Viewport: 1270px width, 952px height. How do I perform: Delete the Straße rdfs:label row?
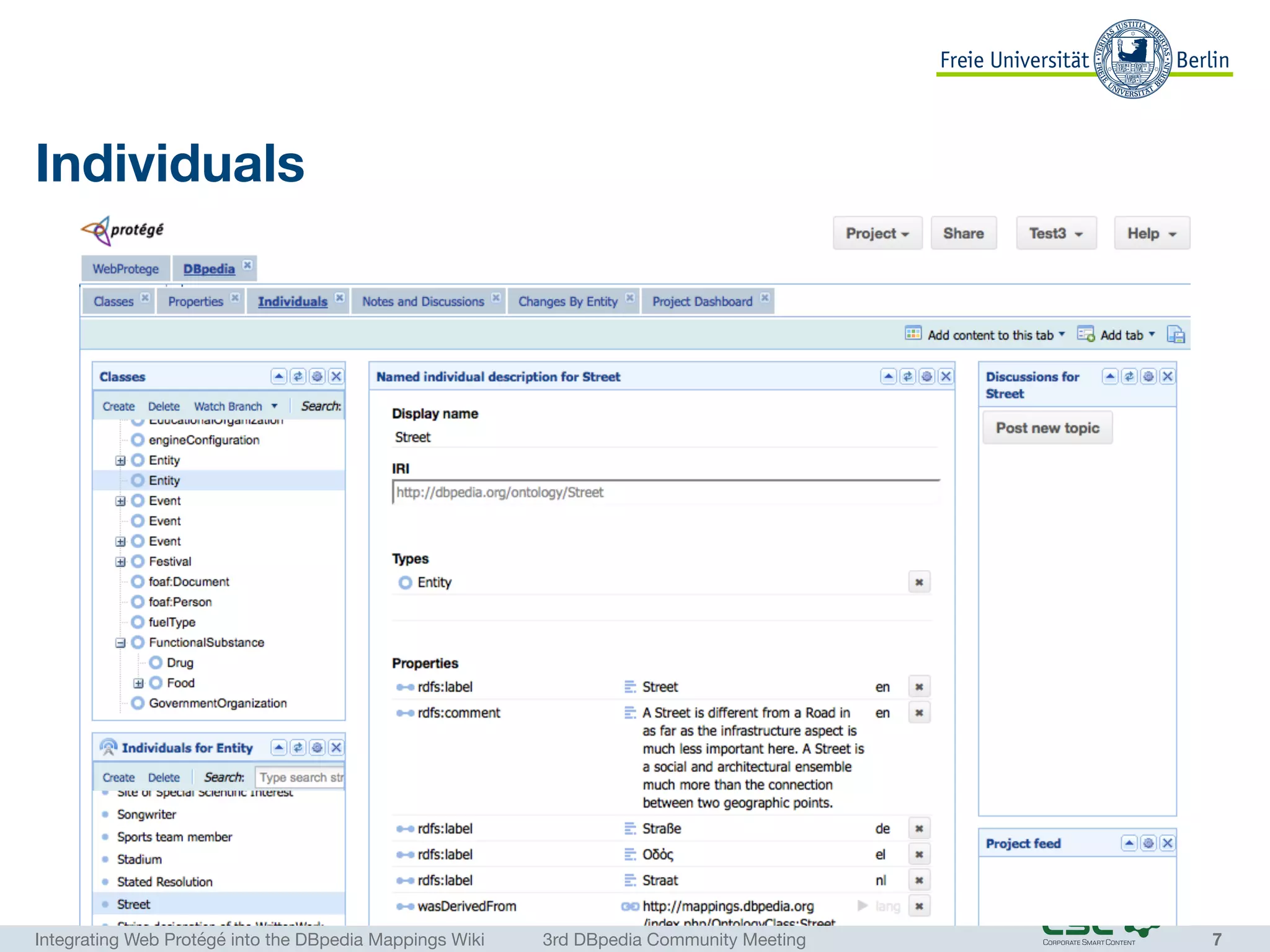(919, 829)
